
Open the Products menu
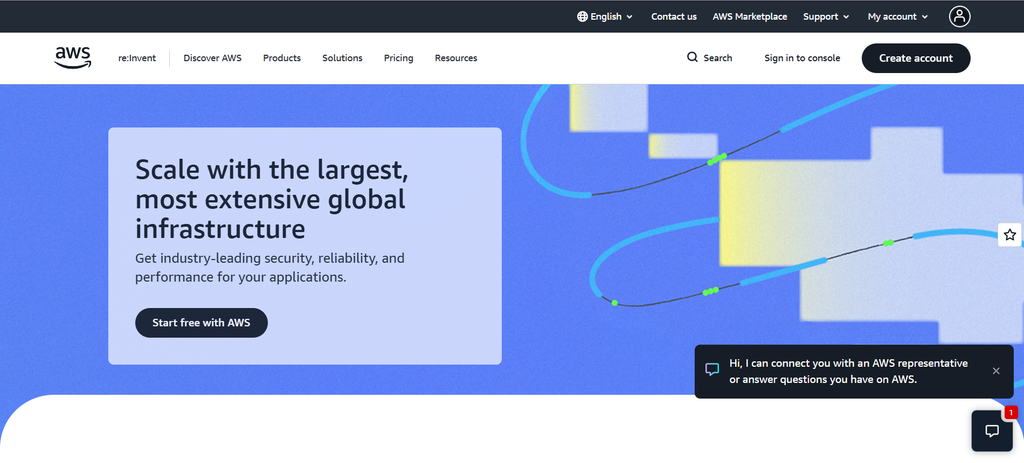(x=282, y=57)
